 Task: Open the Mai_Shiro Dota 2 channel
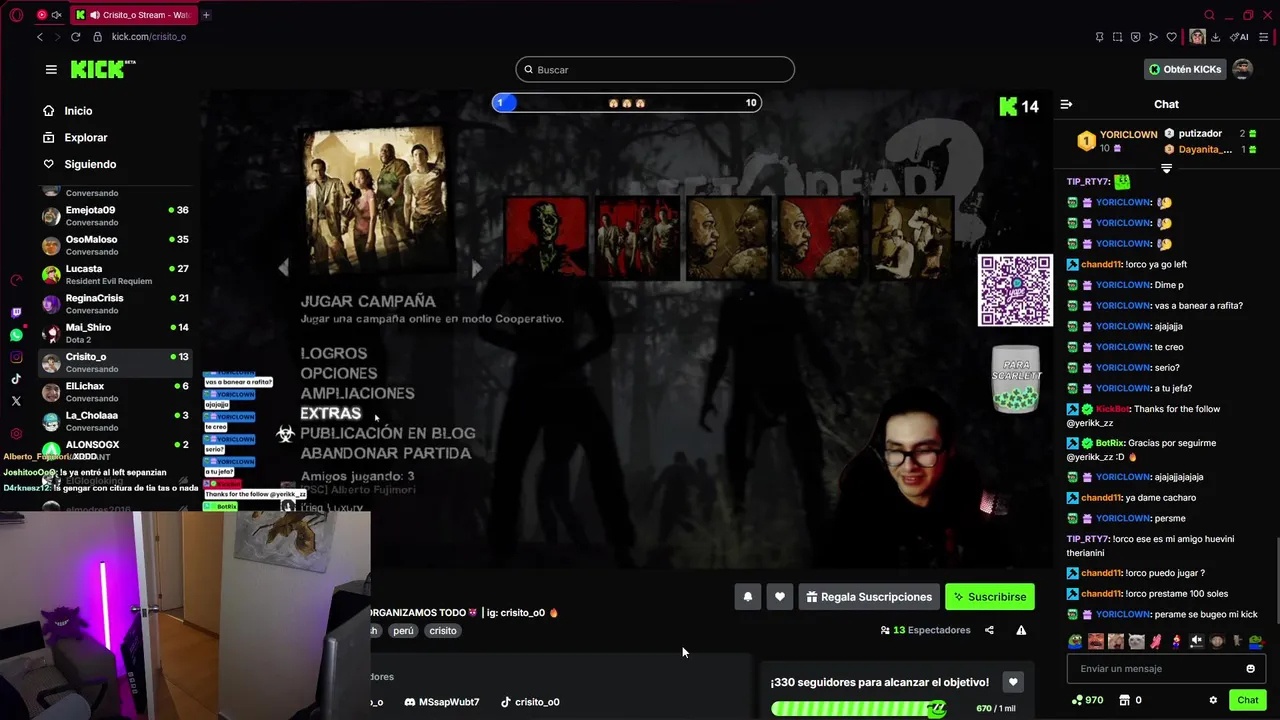pyautogui.click(x=114, y=333)
